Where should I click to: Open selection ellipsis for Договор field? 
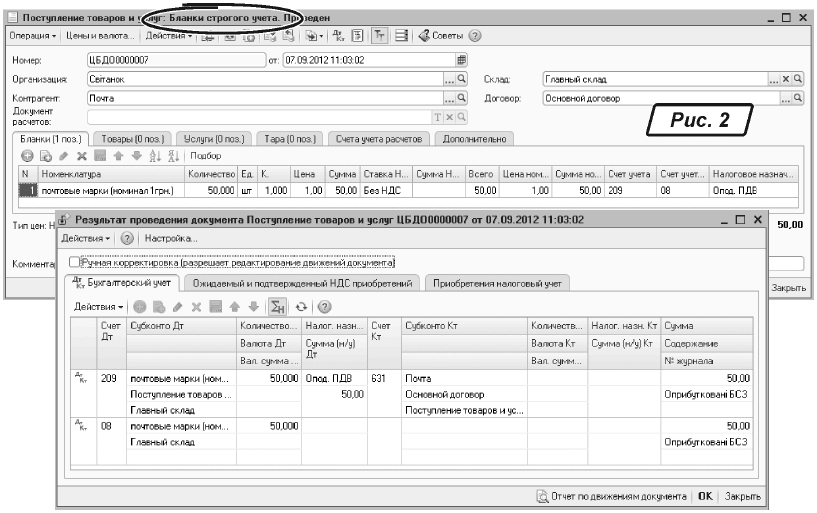[x=786, y=99]
